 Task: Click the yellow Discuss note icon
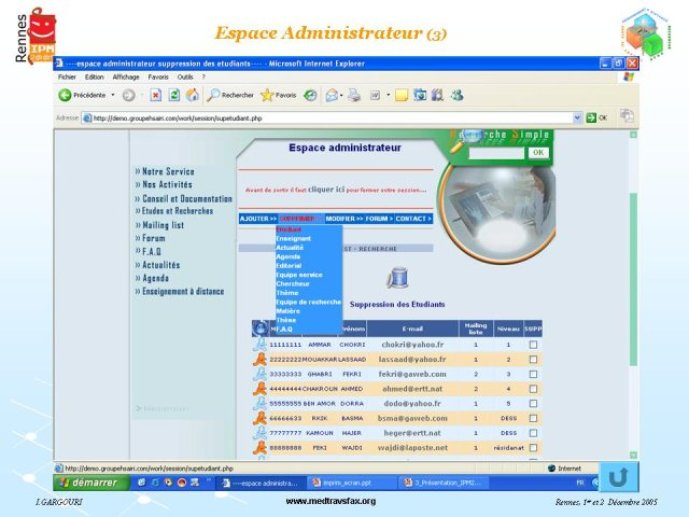tap(401, 95)
